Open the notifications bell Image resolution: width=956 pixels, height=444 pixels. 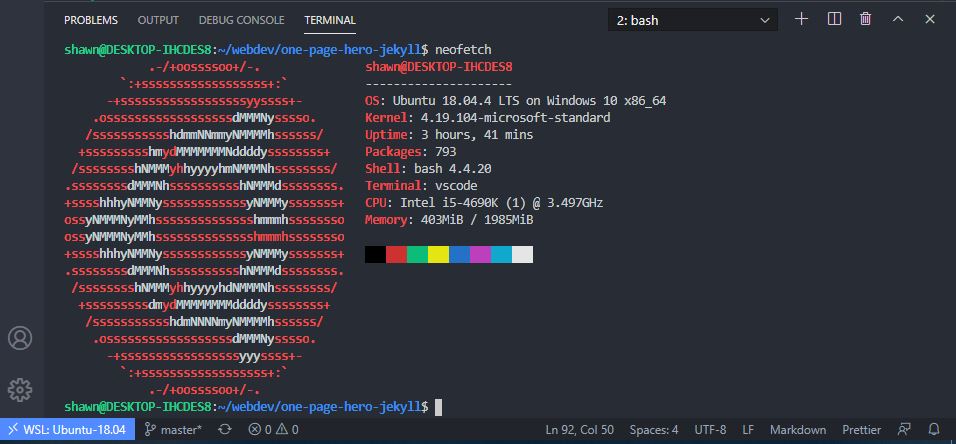pos(935,430)
